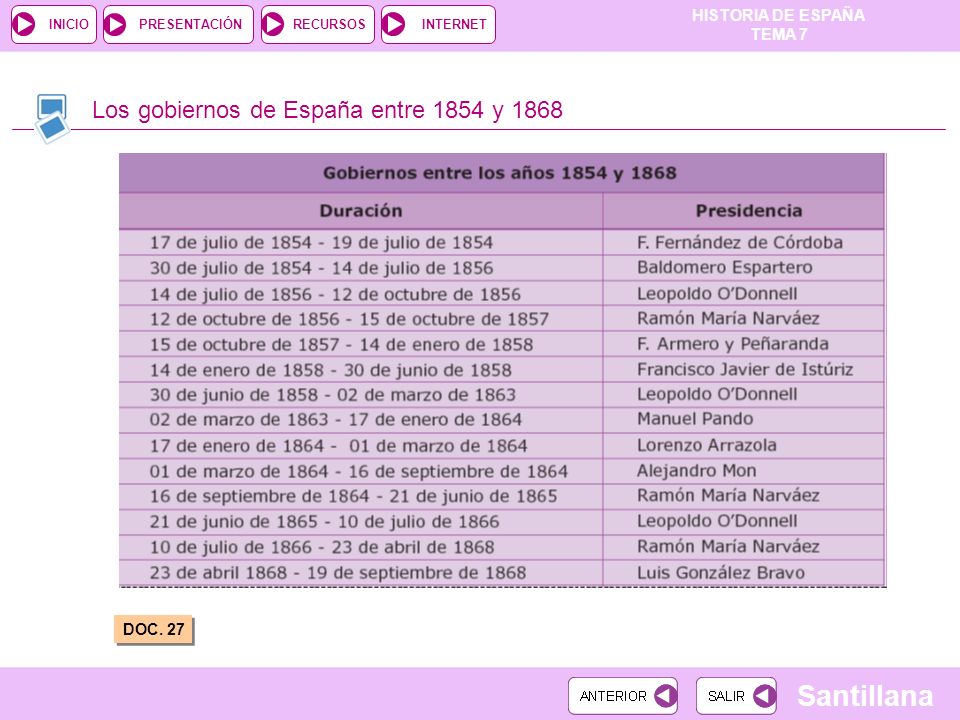The width and height of the screenshot is (960, 720).
Task: Click the Duración column header
Action: [x=361, y=211]
